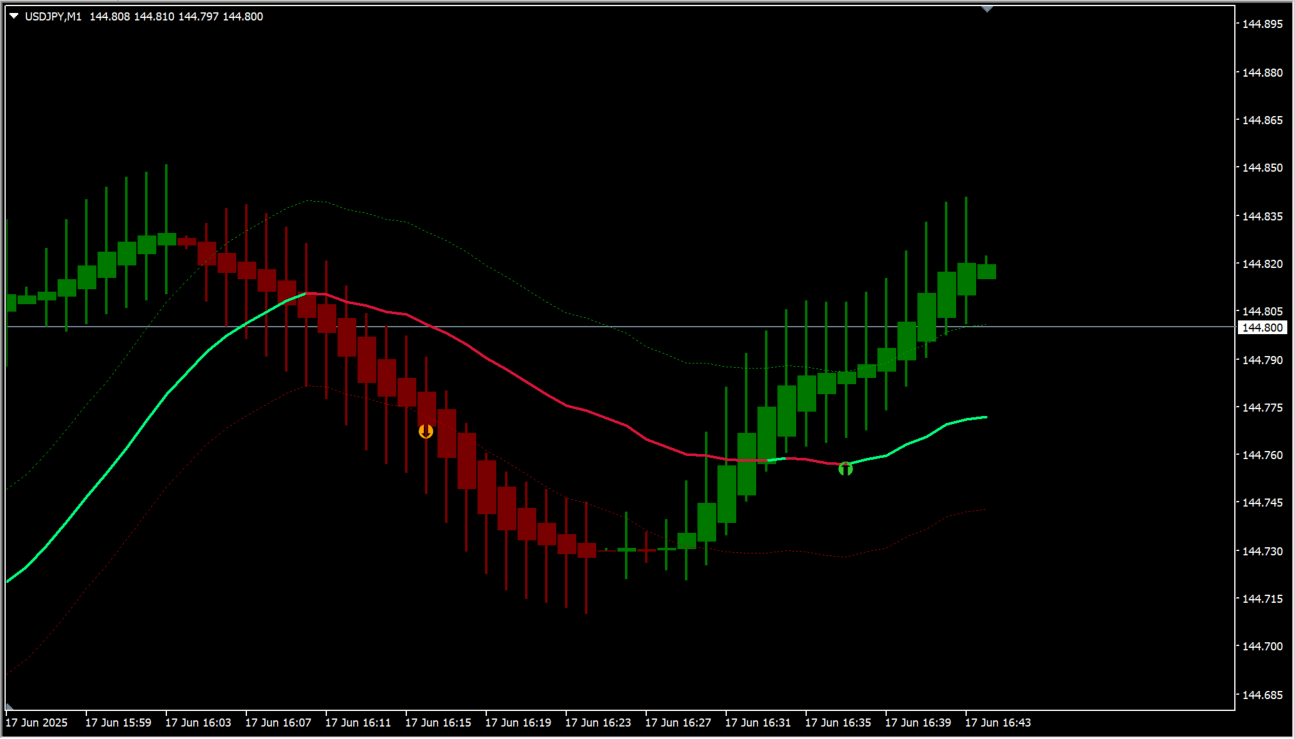Click the 144.835 price scale label
Image resolution: width=1295 pixels, height=739 pixels.
pos(1262,216)
